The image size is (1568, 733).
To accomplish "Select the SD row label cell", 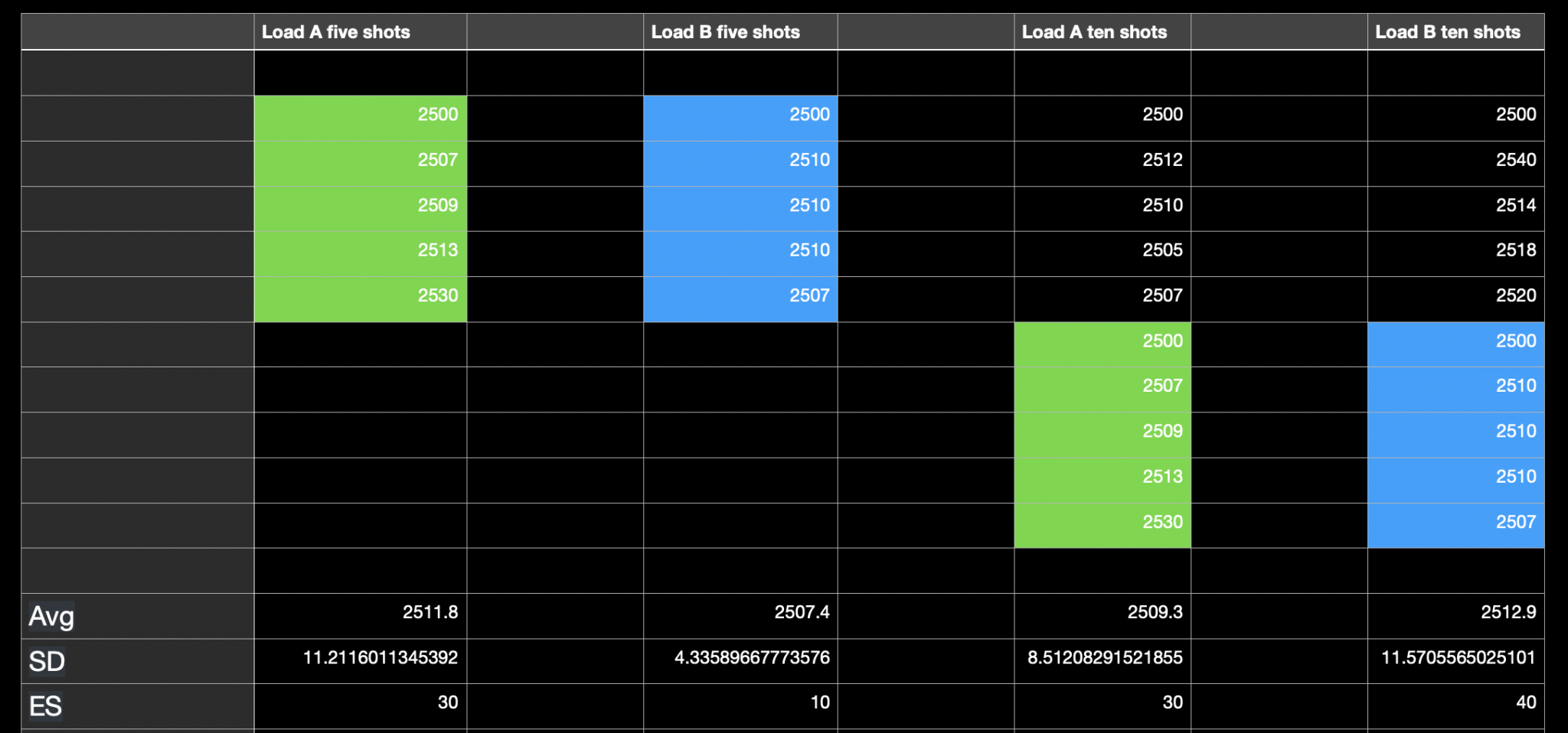I will pos(138,661).
